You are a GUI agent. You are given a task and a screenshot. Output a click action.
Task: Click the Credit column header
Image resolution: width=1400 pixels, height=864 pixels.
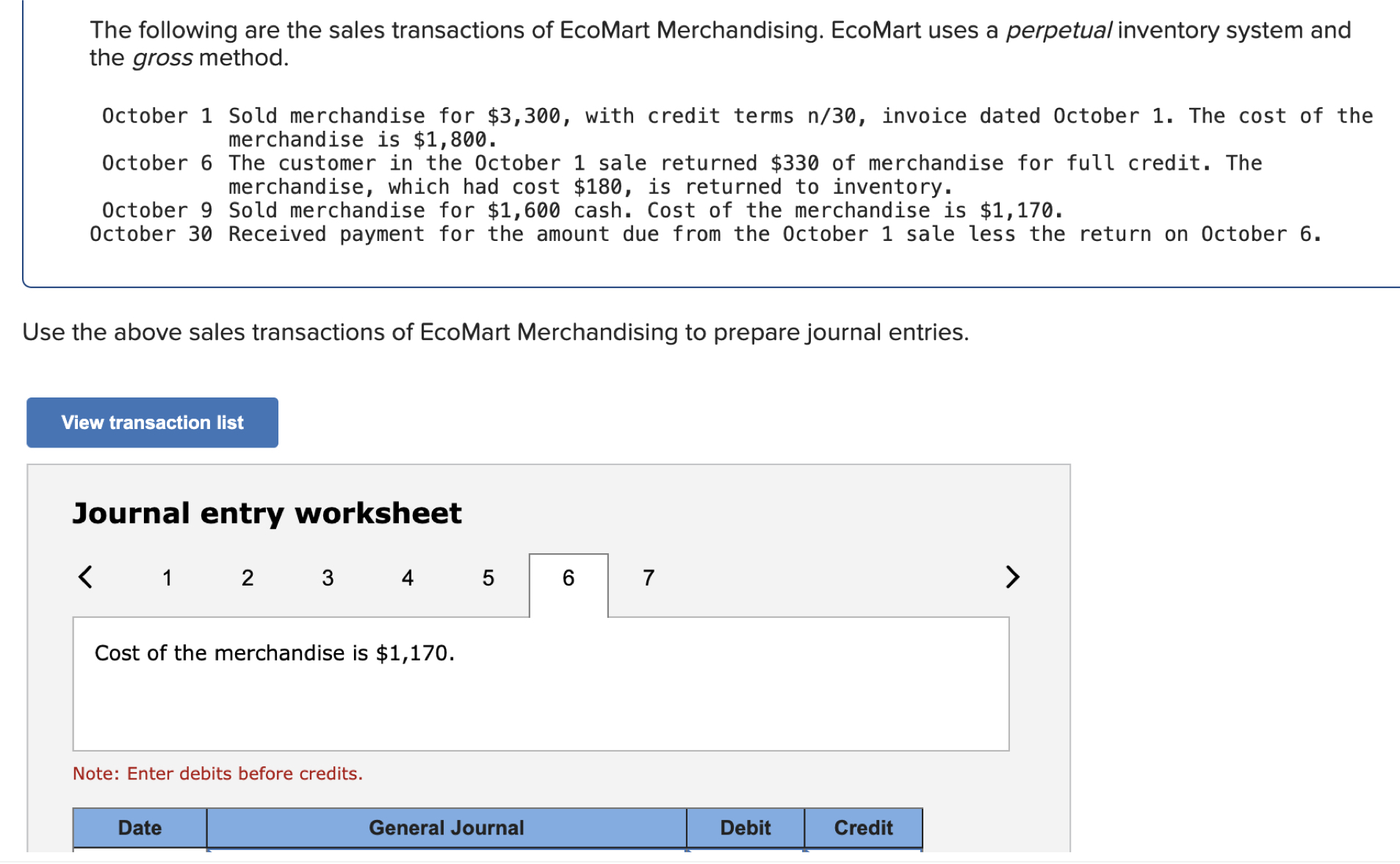click(864, 828)
